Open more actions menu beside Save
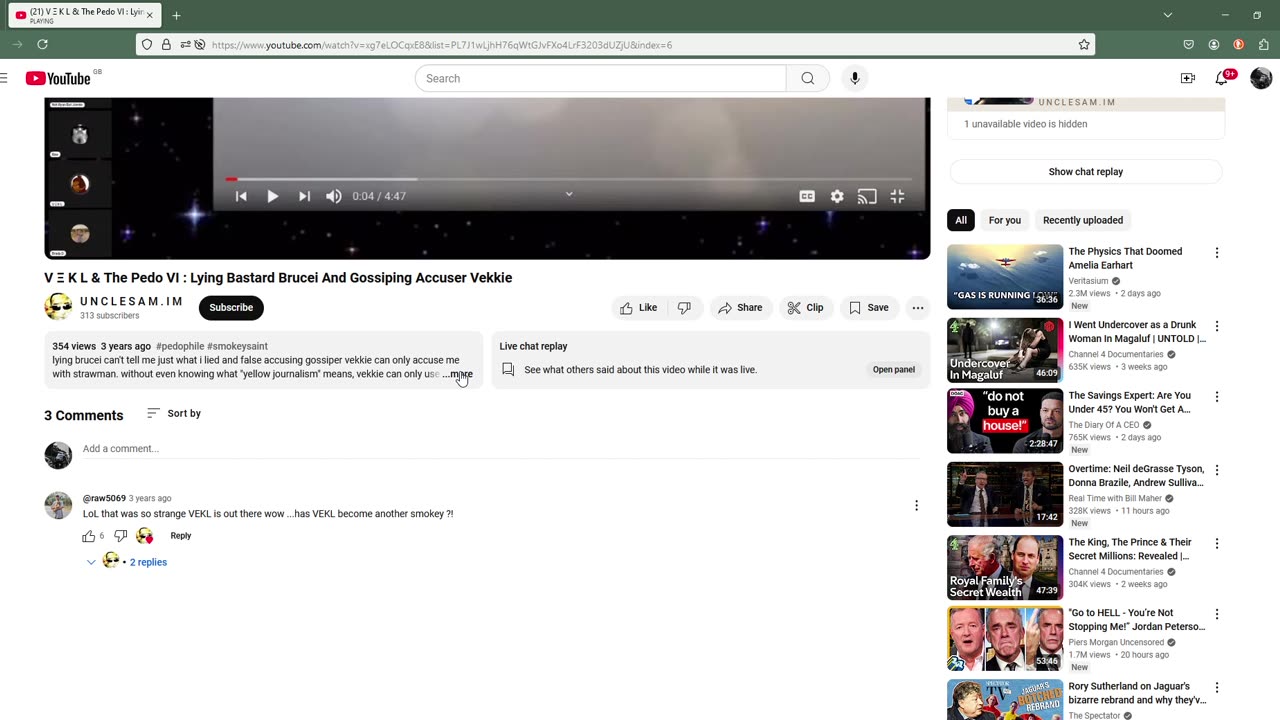Screen dimensions: 1280x720 point(917,308)
